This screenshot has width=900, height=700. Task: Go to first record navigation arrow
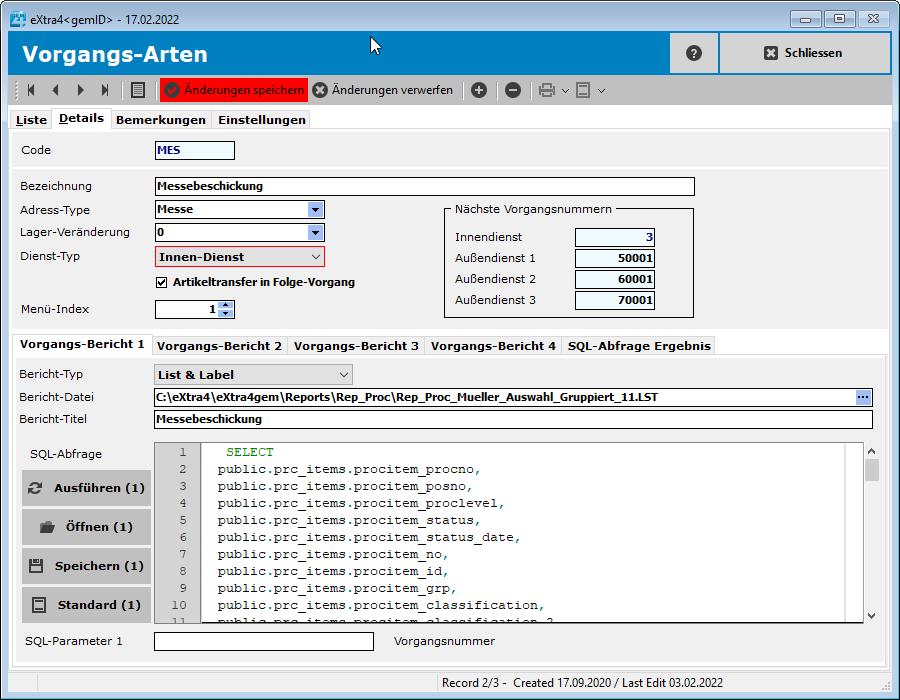click(31, 90)
